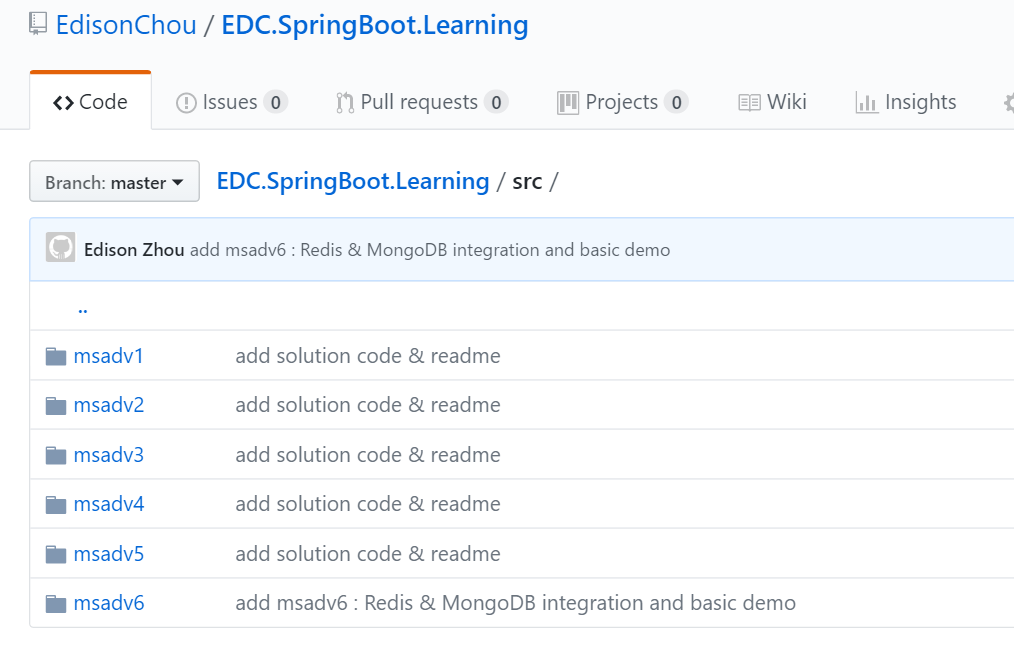Click the 'src' breadcrumb text
This screenshot has height=650, width=1014.
[527, 182]
